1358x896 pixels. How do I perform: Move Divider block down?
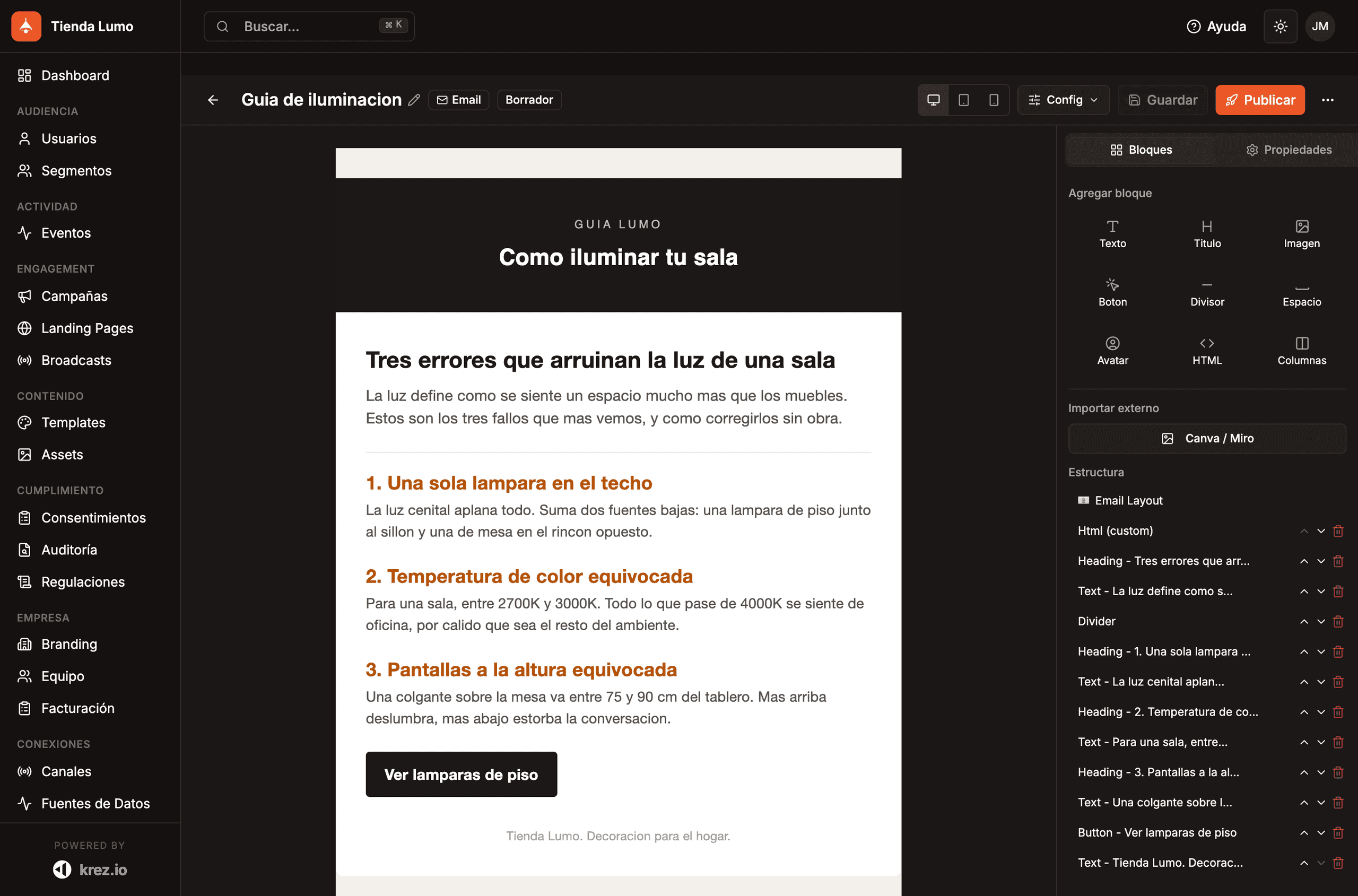click(x=1320, y=622)
